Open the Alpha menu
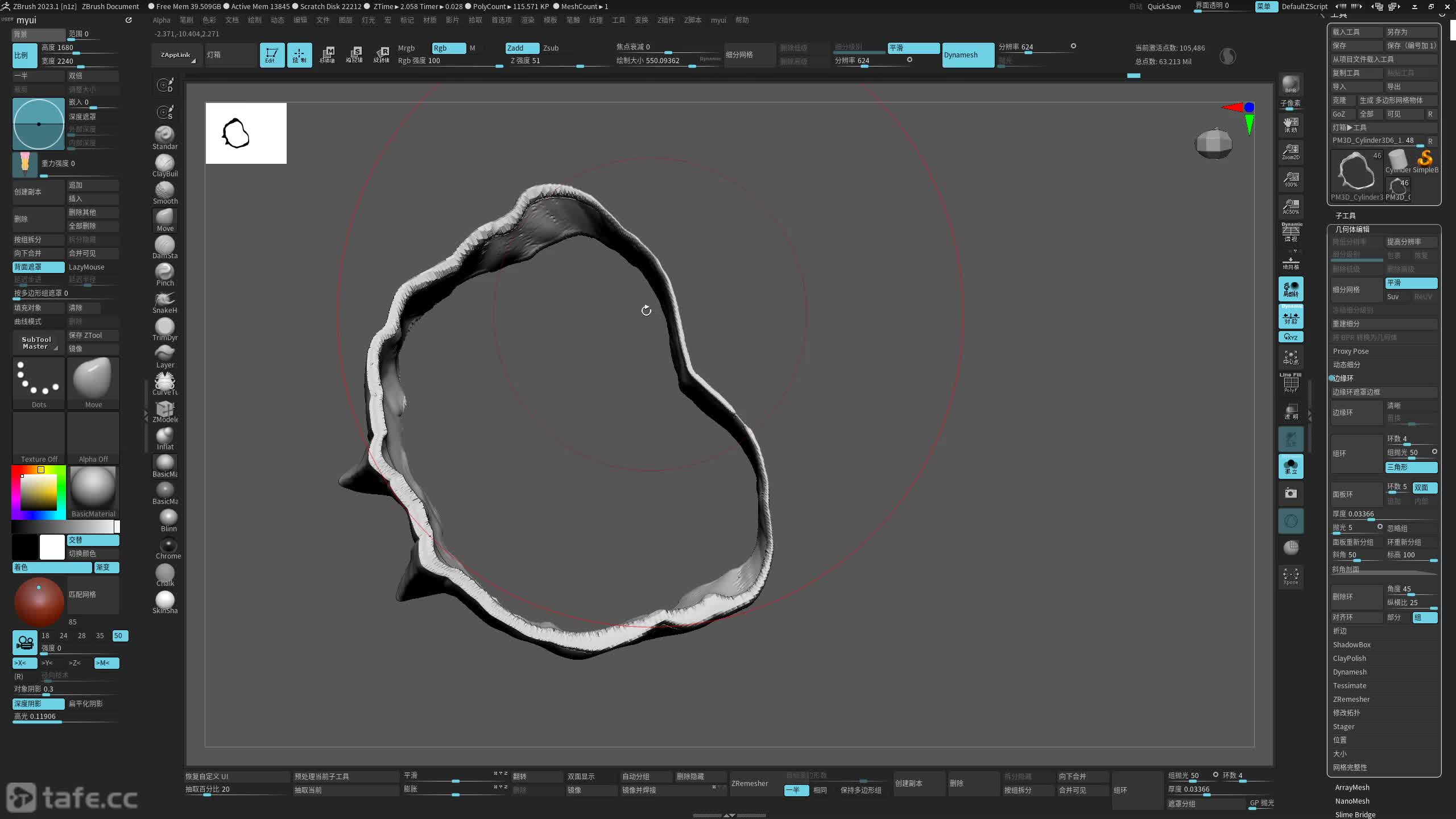 (162, 20)
